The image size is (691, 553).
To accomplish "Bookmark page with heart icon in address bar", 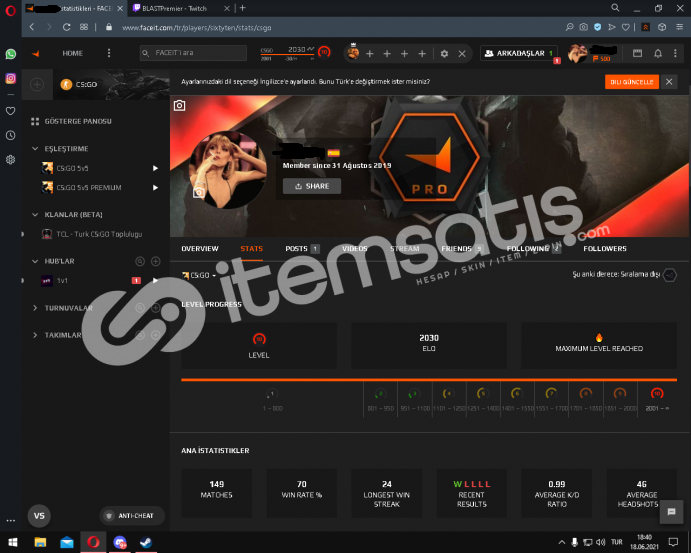I will (625, 27).
